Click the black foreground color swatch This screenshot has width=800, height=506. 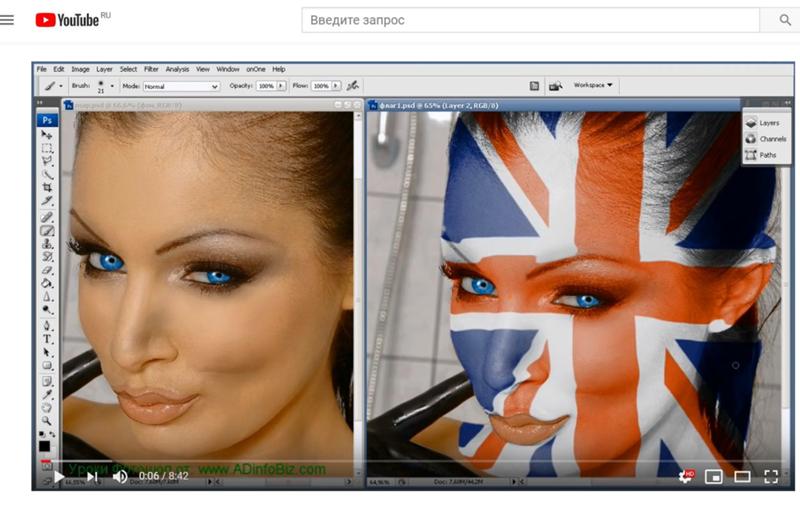click(x=45, y=446)
